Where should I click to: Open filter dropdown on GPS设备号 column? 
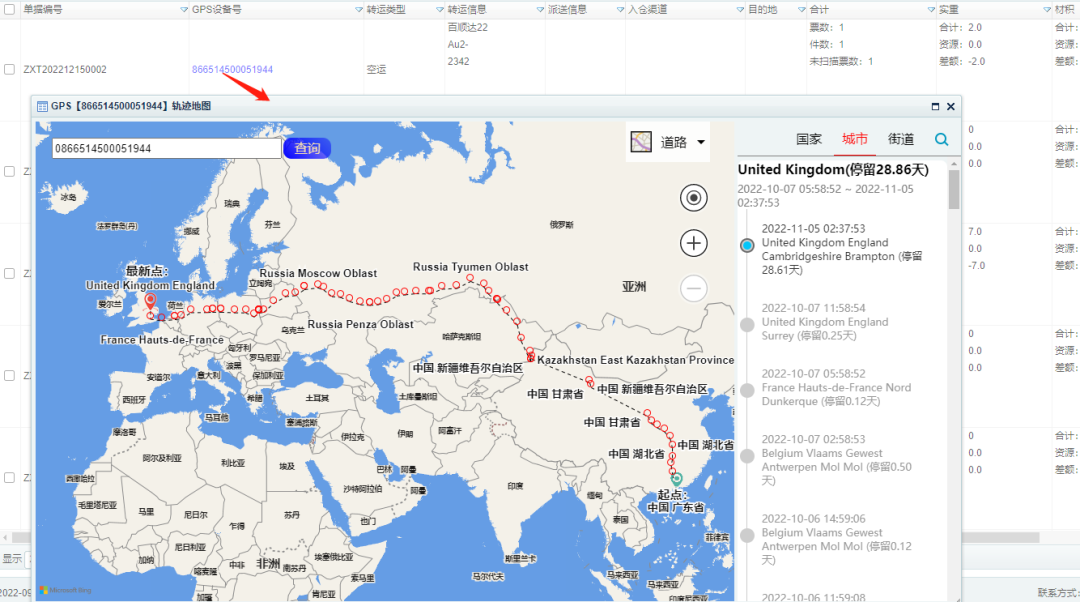[359, 9]
